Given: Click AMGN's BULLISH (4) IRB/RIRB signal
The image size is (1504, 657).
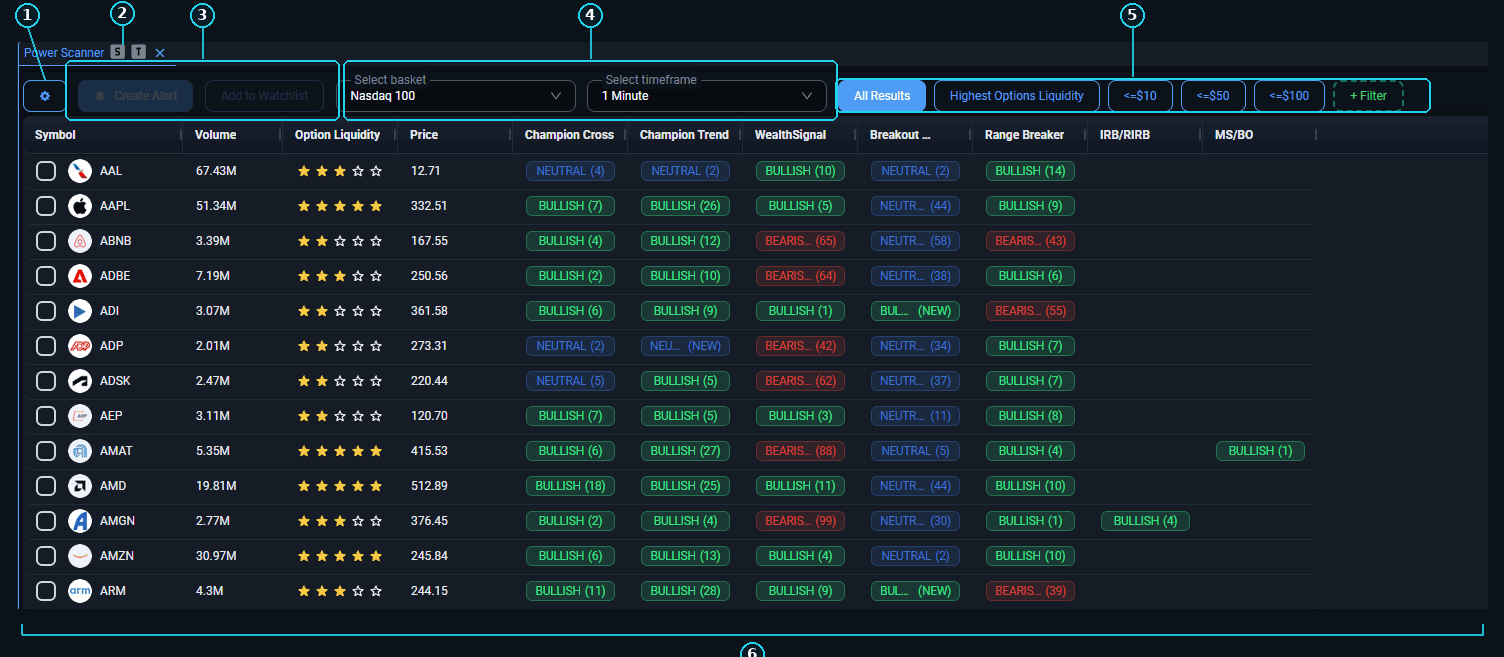Looking at the screenshot, I should pyautogui.click(x=1145, y=521).
